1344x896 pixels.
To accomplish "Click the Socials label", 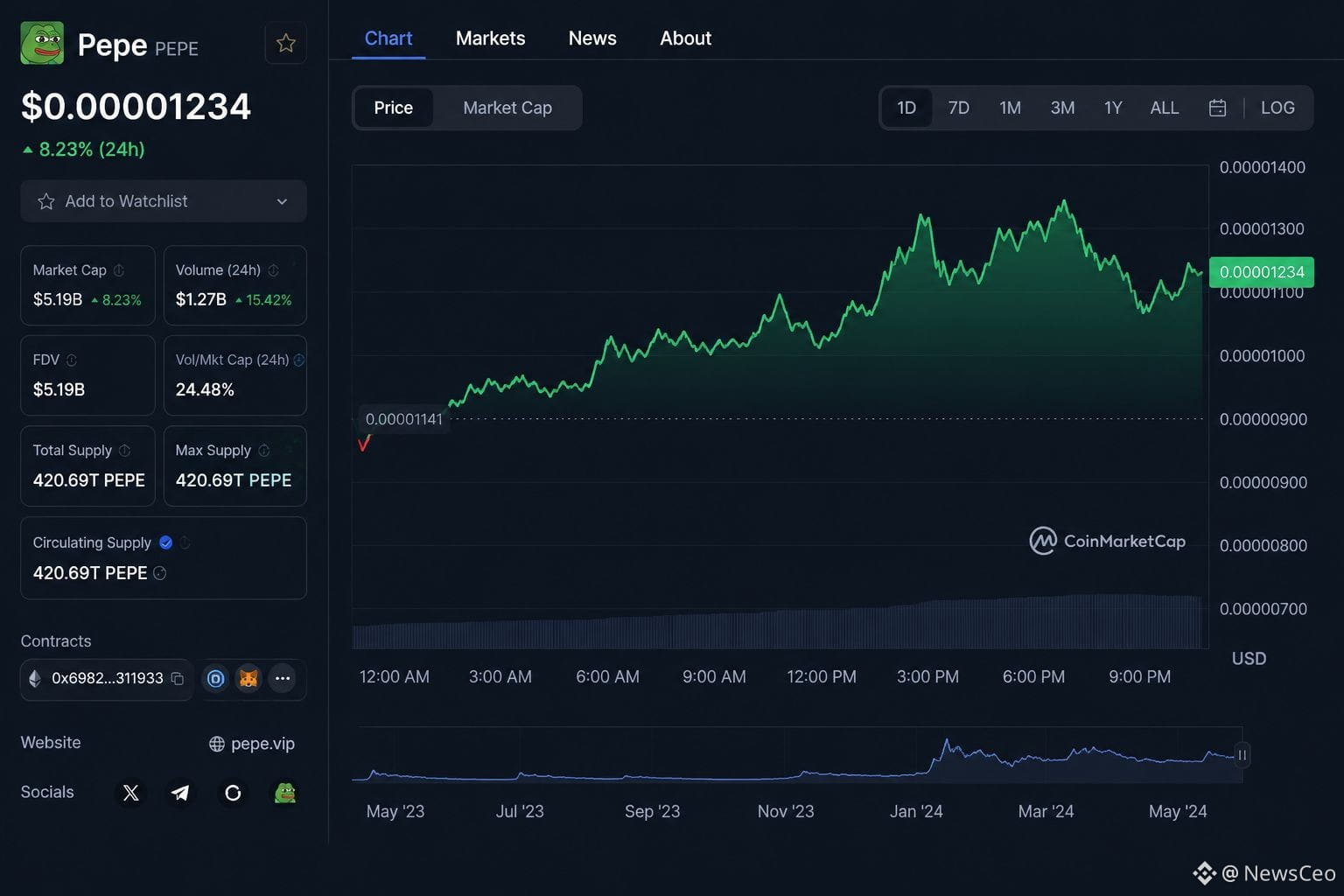I will tap(47, 792).
